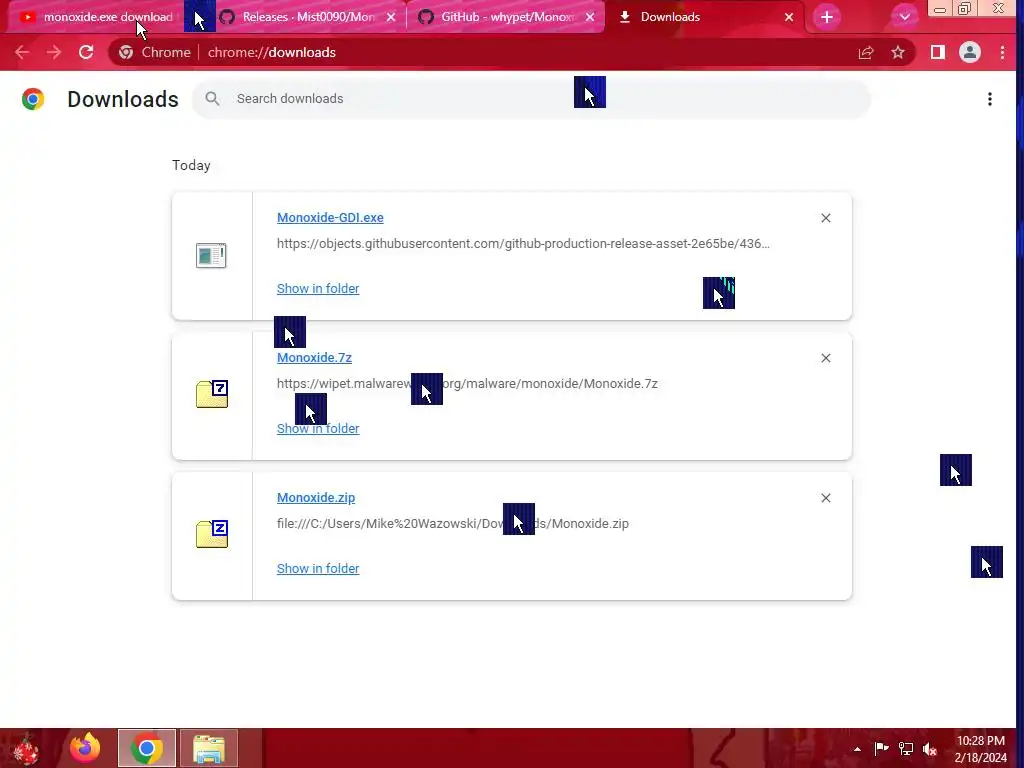Open the network tray icon
This screenshot has width=1024, height=768.
pos(906,748)
